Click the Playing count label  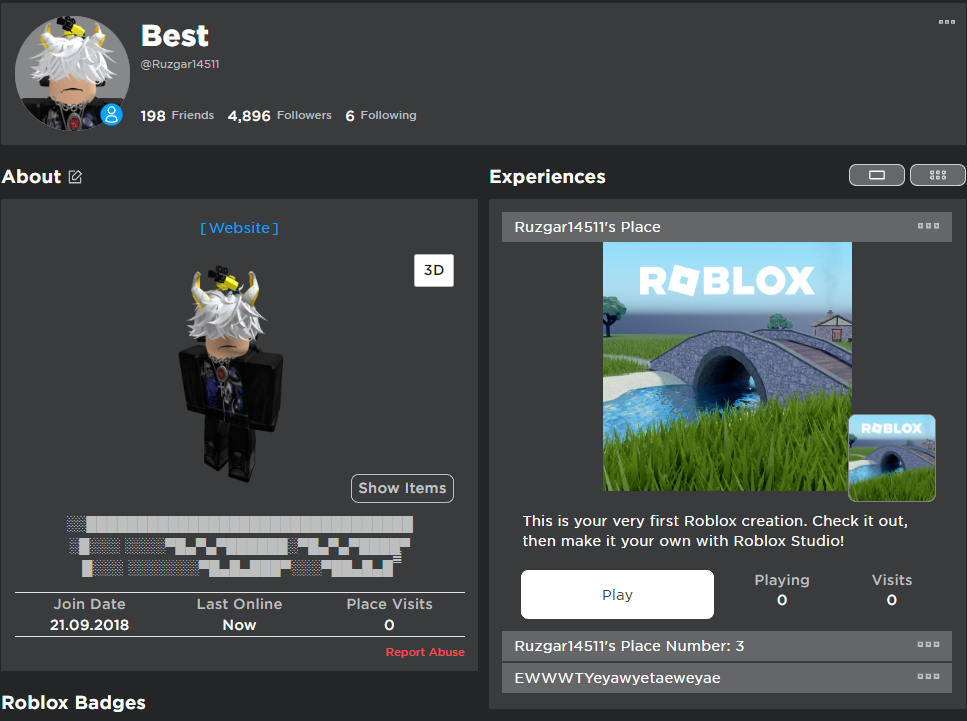[782, 580]
